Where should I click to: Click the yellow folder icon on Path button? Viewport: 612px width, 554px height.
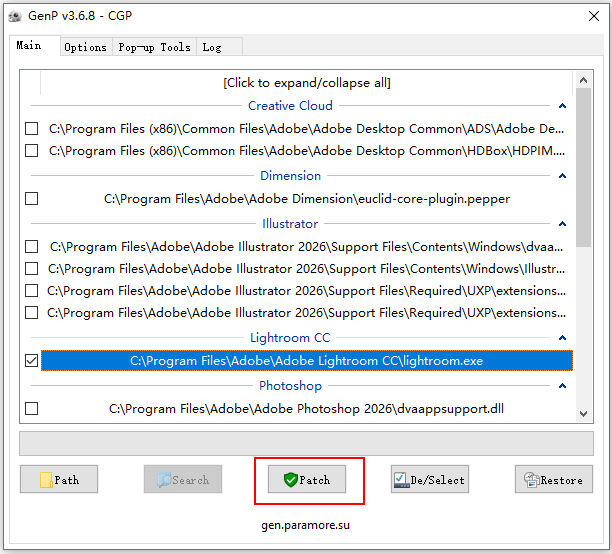click(46, 480)
